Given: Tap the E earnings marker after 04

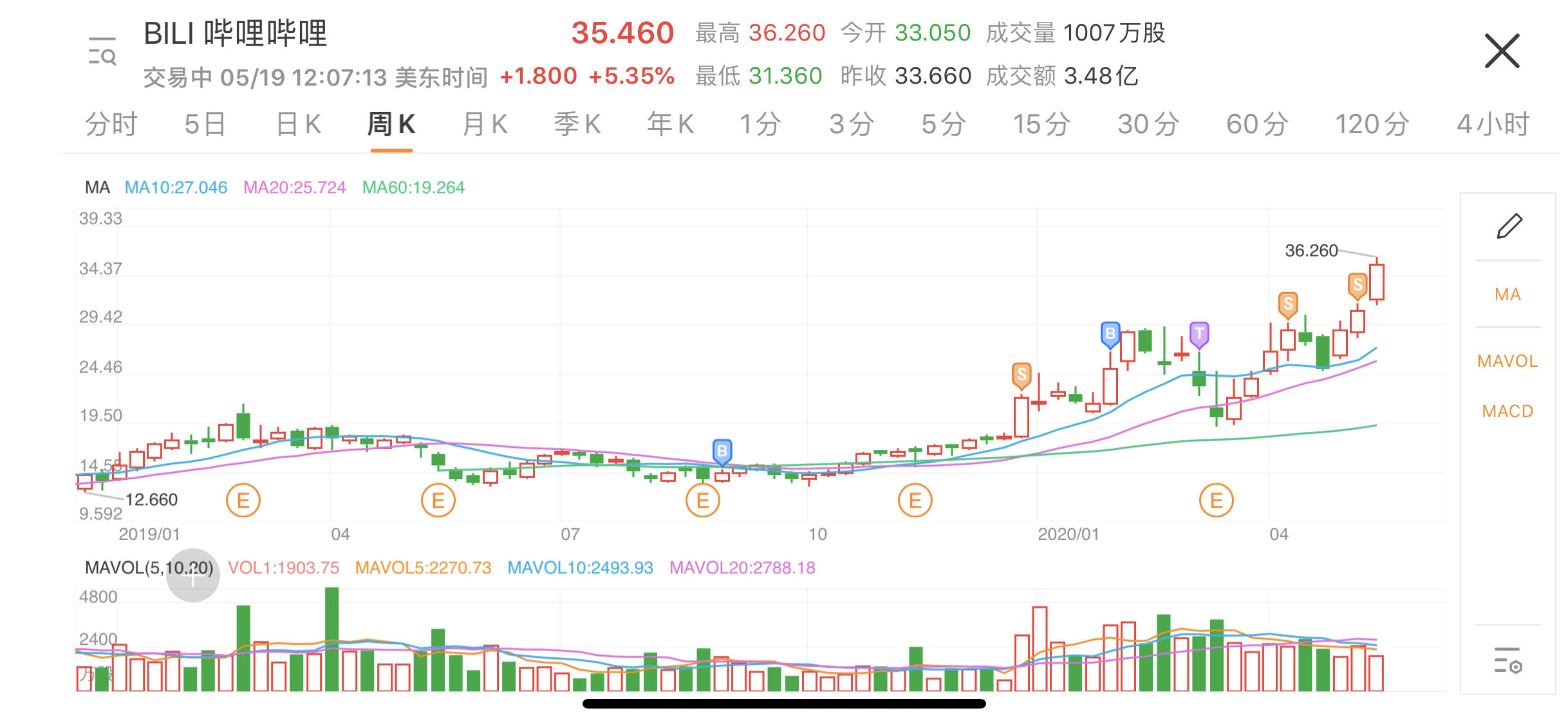Looking at the screenshot, I should (x=438, y=500).
